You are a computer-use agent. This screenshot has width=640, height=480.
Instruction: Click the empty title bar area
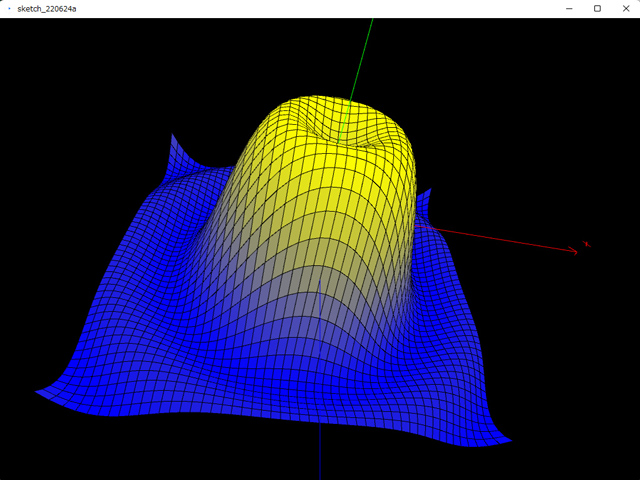(x=300, y=8)
